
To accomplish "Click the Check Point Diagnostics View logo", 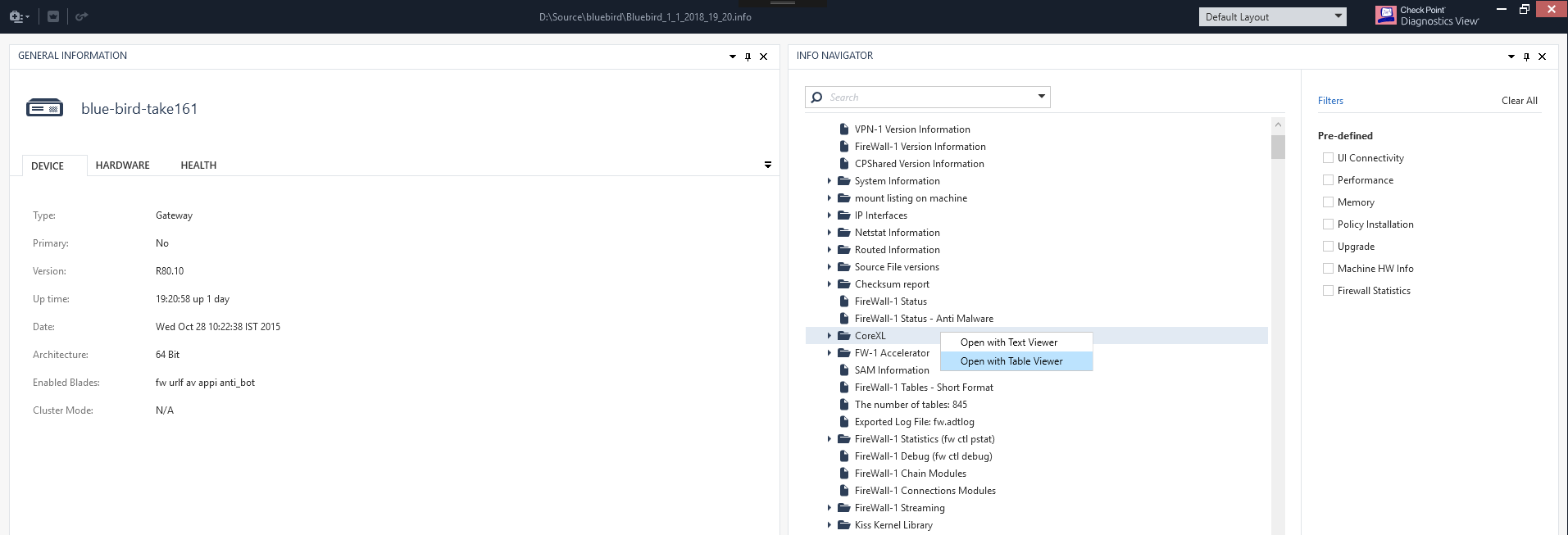I will tap(1427, 16).
